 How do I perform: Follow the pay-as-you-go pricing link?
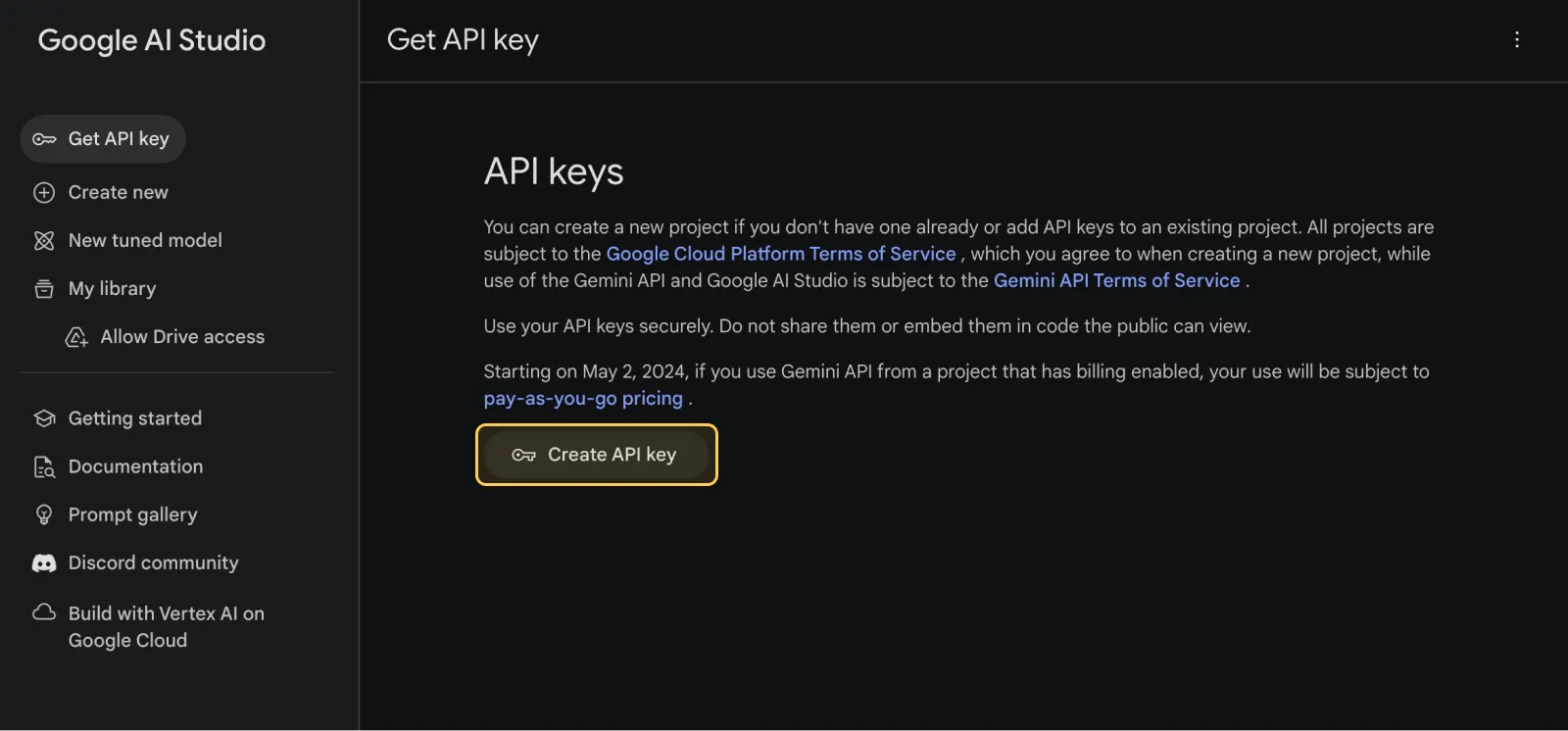pos(583,399)
